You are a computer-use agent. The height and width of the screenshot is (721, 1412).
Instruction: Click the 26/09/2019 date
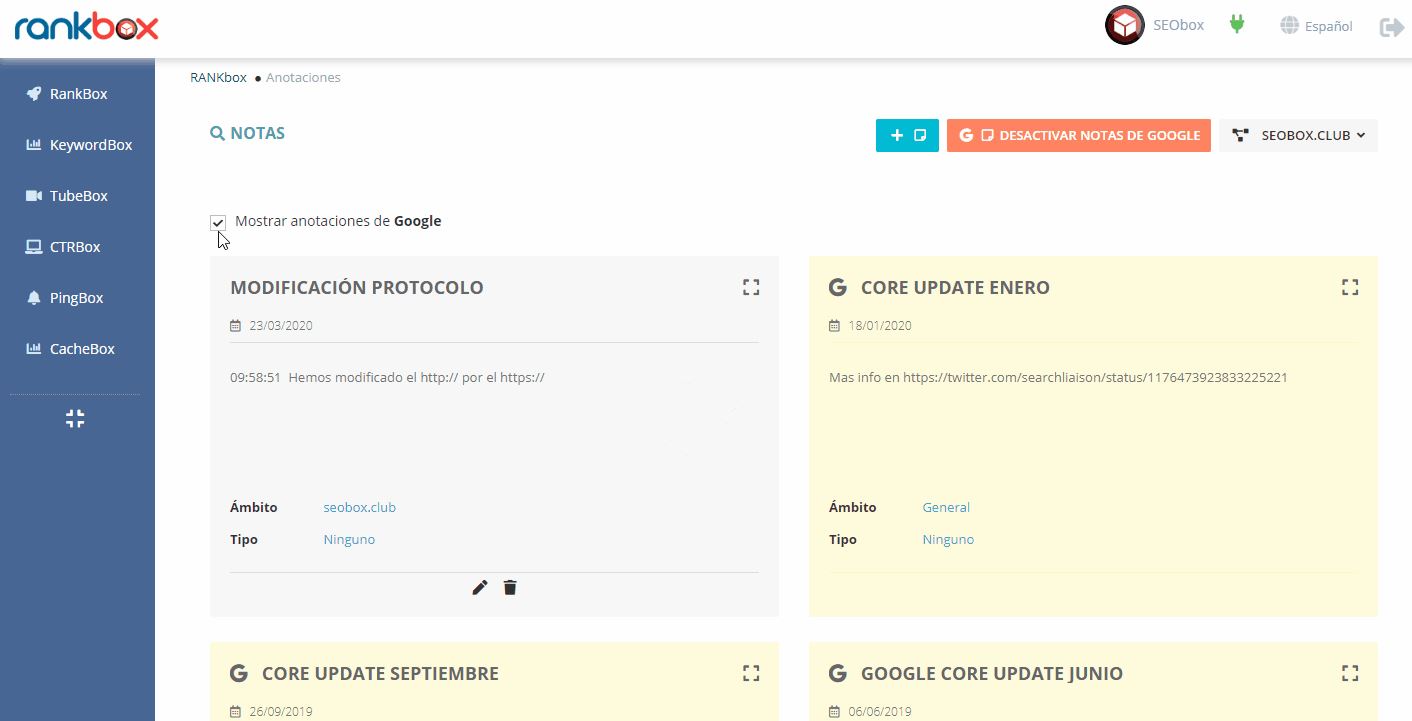point(281,712)
